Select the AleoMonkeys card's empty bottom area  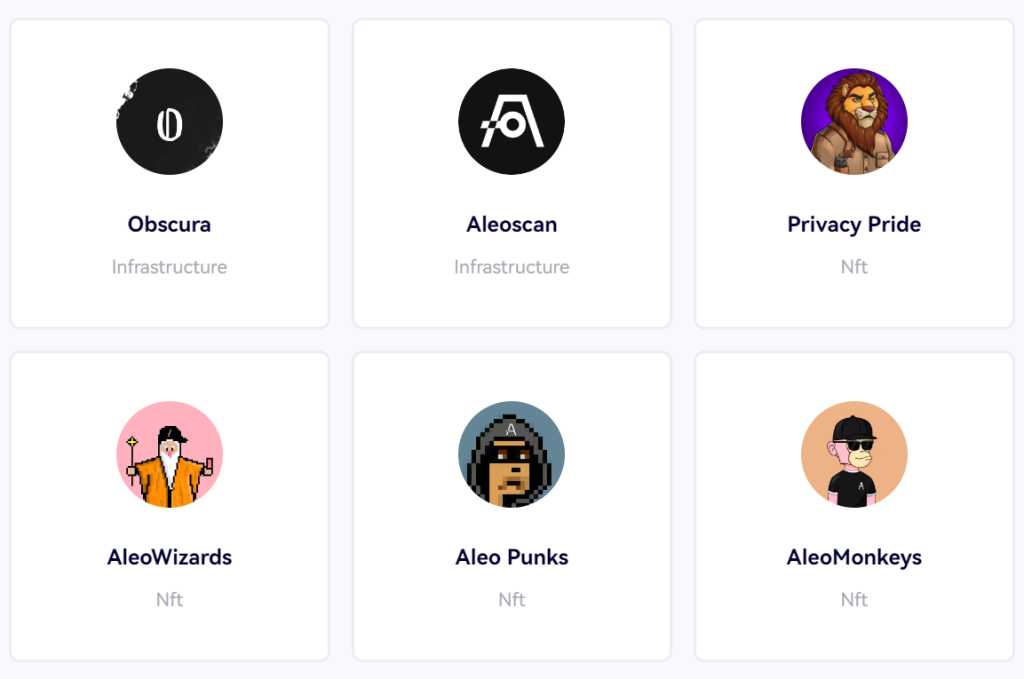point(854,635)
